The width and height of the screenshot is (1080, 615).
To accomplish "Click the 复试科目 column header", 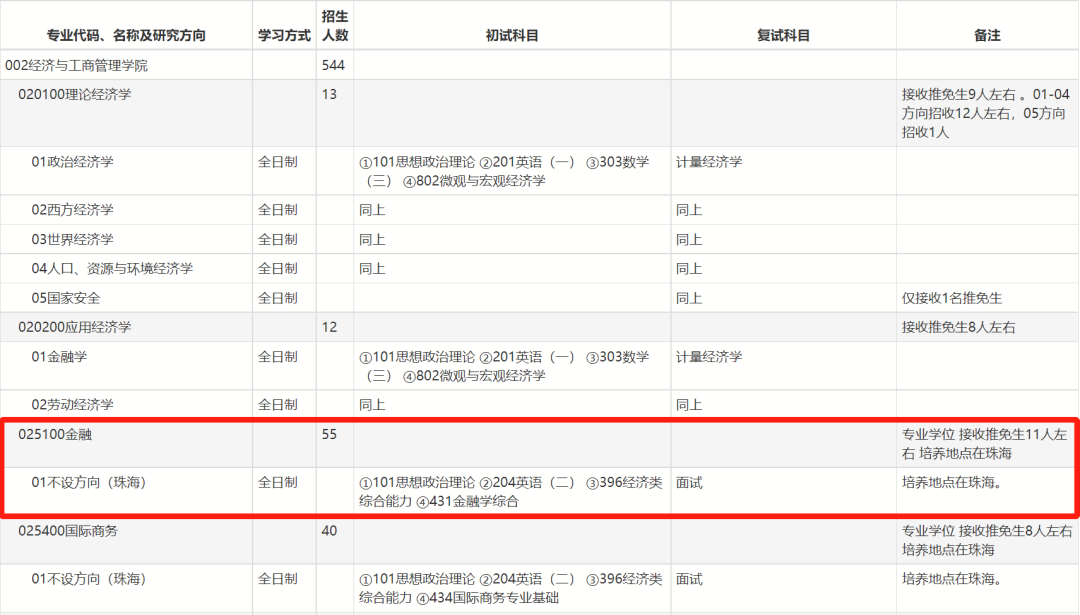I will 783,36.
